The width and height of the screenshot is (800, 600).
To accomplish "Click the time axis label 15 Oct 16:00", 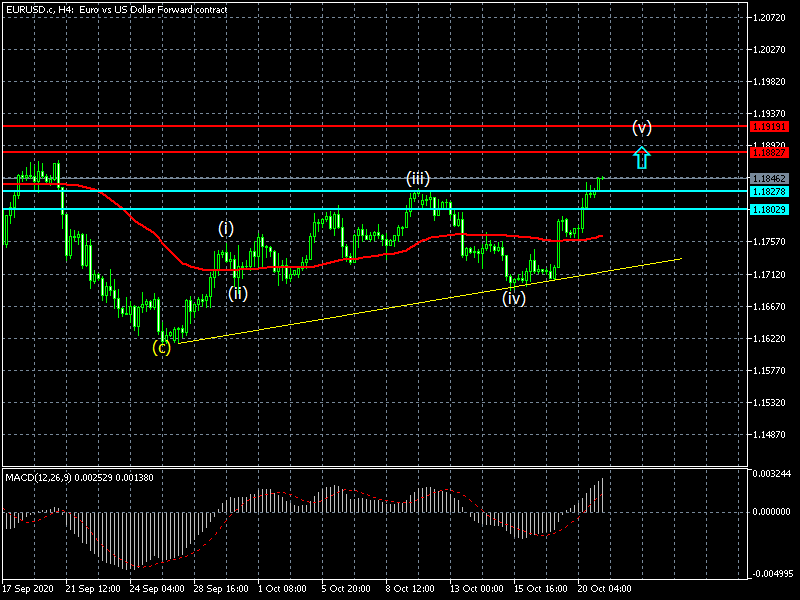I will [541, 589].
